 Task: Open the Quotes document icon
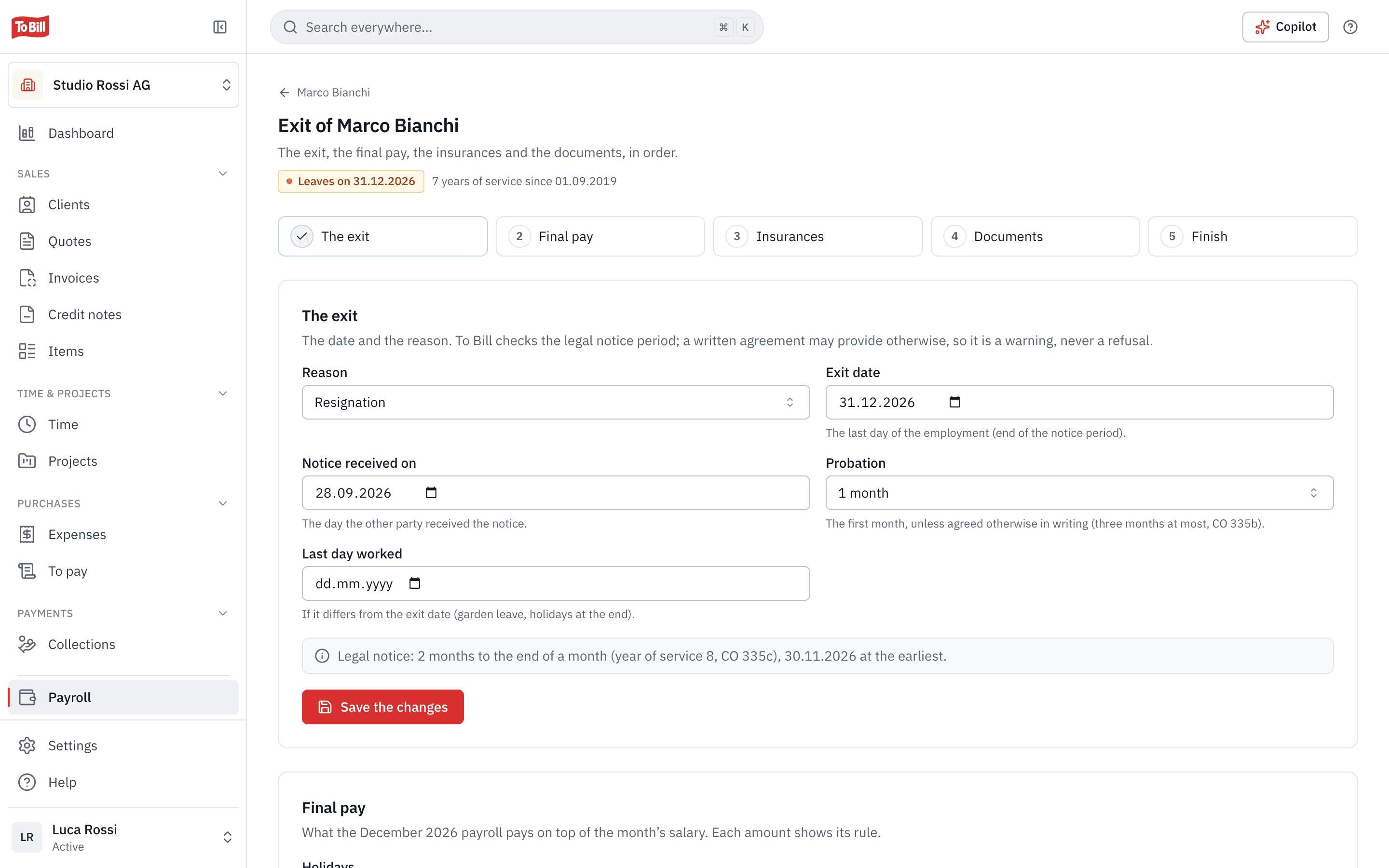[27, 241]
